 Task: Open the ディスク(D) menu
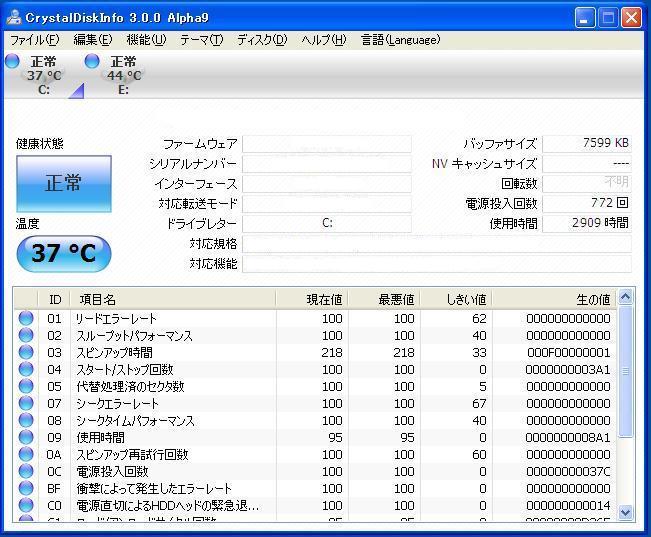pos(262,40)
